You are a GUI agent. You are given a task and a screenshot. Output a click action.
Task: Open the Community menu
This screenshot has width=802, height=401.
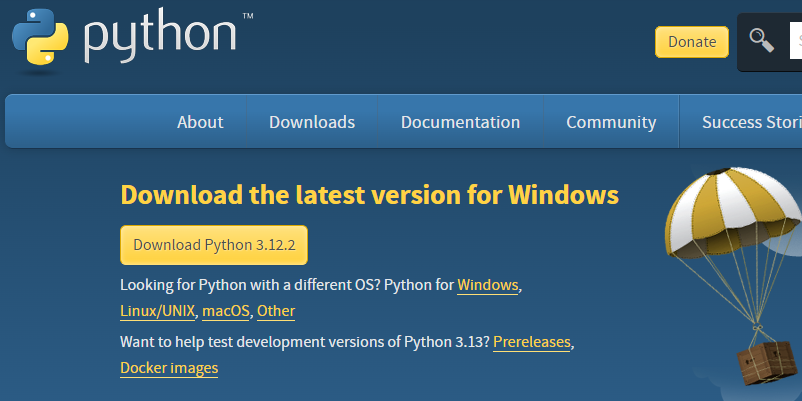tap(611, 122)
